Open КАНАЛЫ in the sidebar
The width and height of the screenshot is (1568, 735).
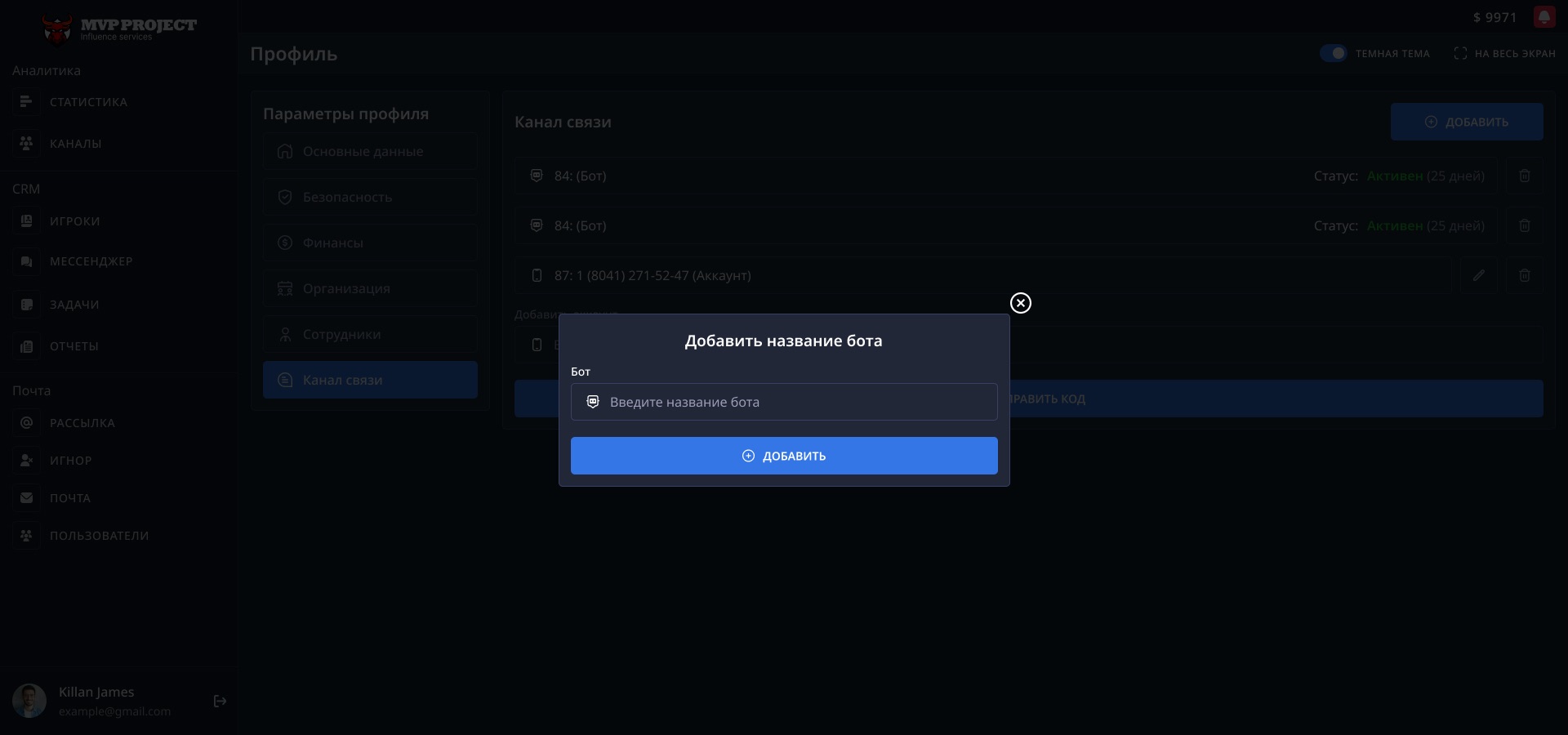point(75,144)
